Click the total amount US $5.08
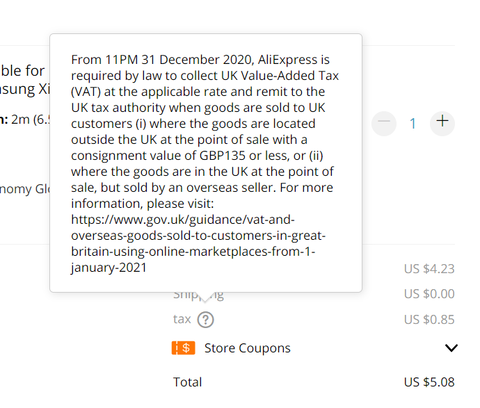The width and height of the screenshot is (480, 408). click(429, 382)
